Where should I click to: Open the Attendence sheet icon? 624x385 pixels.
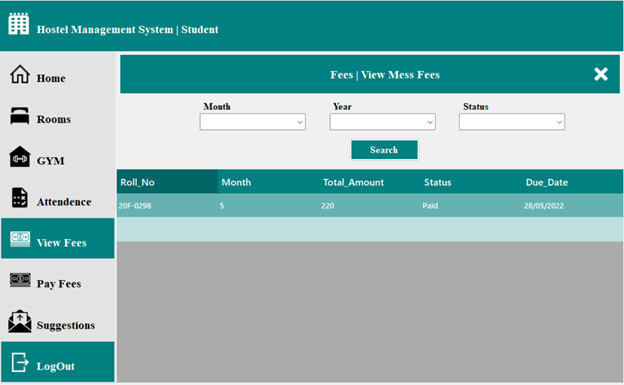coord(20,197)
